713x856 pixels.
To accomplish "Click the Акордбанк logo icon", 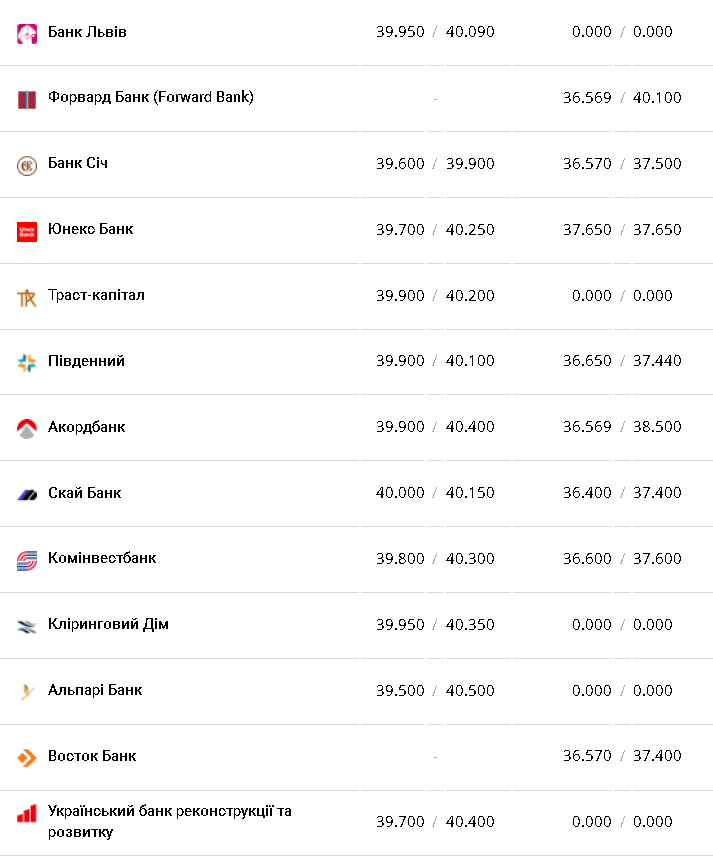I will click(x=27, y=428).
